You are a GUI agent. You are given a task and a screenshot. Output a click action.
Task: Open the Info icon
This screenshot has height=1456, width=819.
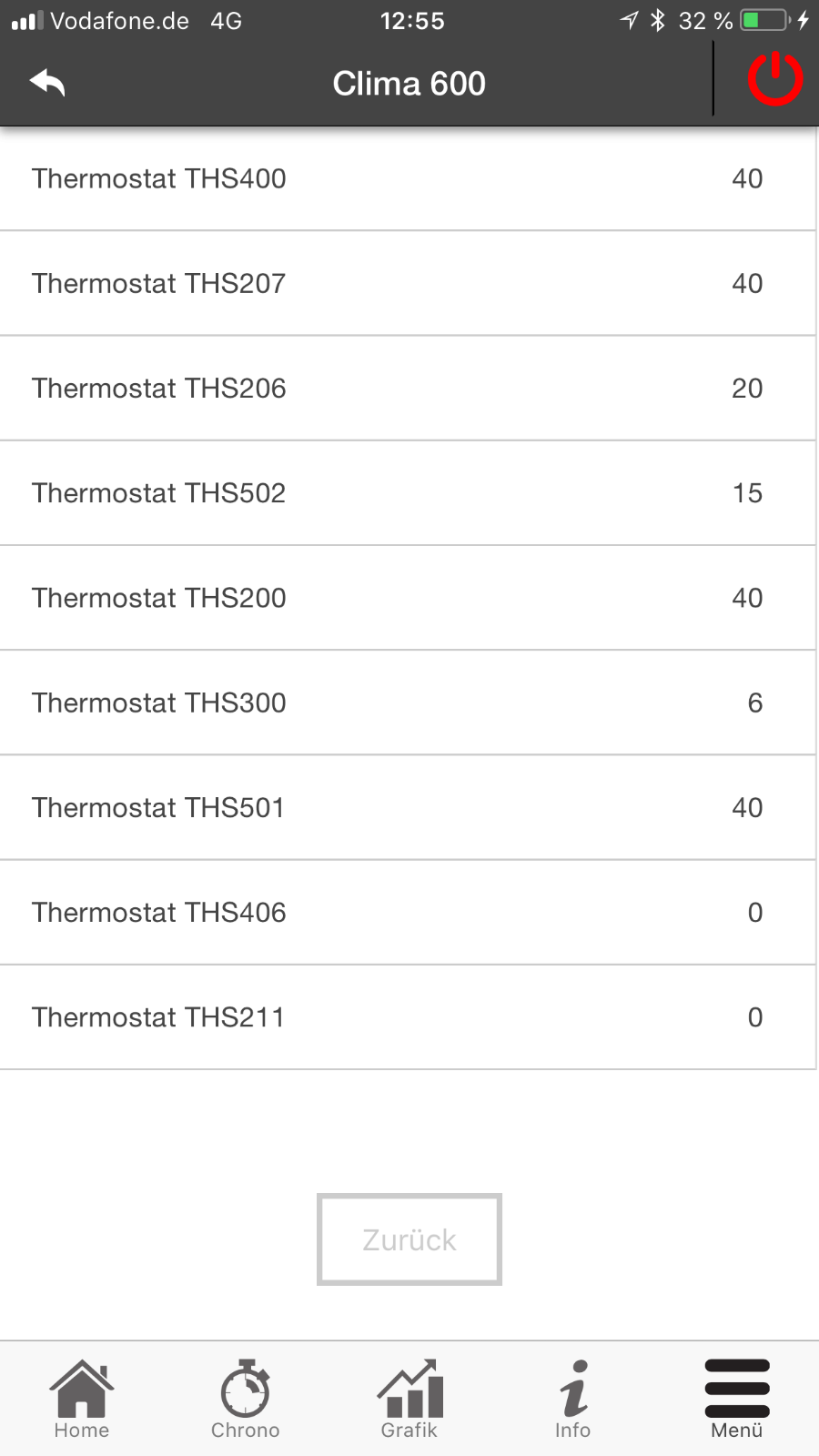coord(573,1390)
